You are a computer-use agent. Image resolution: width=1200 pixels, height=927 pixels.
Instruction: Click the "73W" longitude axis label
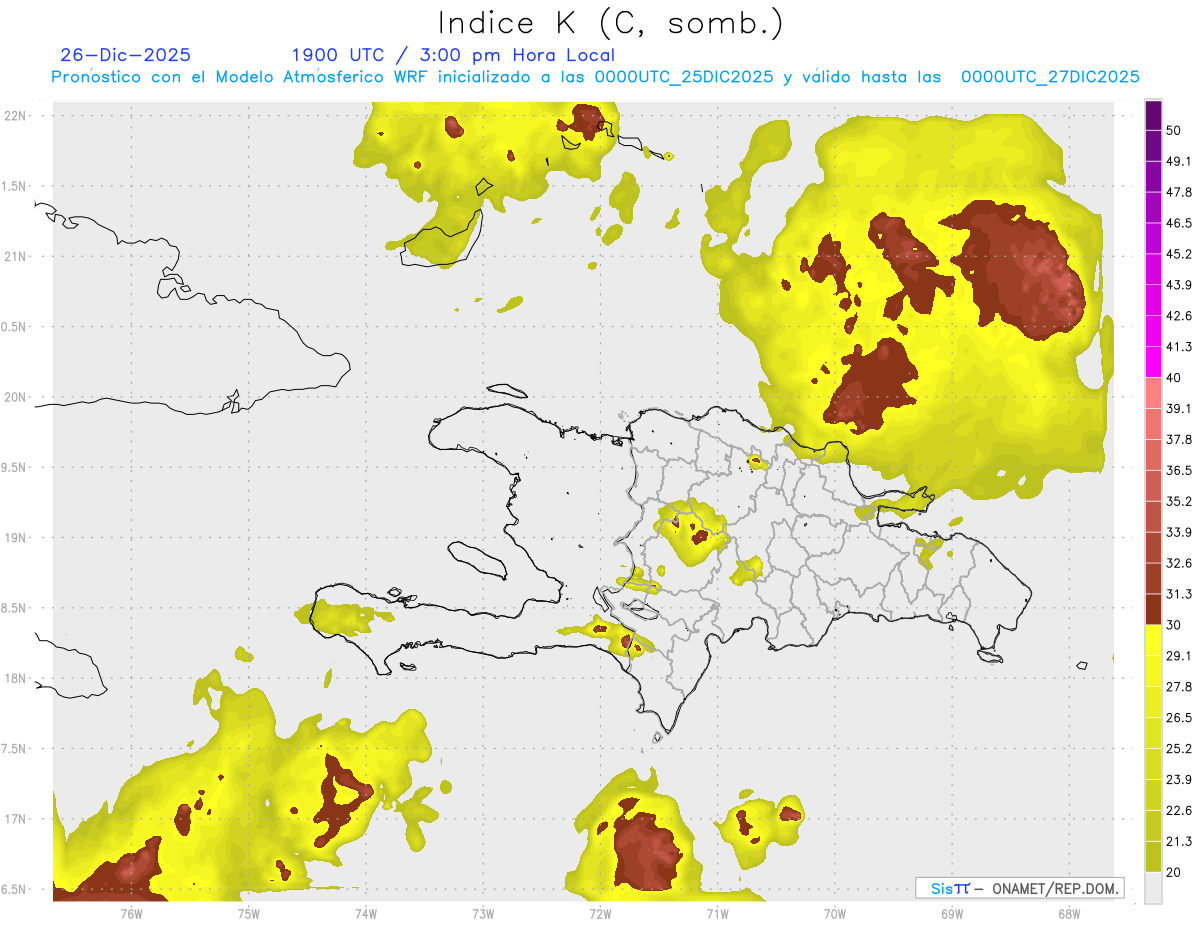coord(483,913)
